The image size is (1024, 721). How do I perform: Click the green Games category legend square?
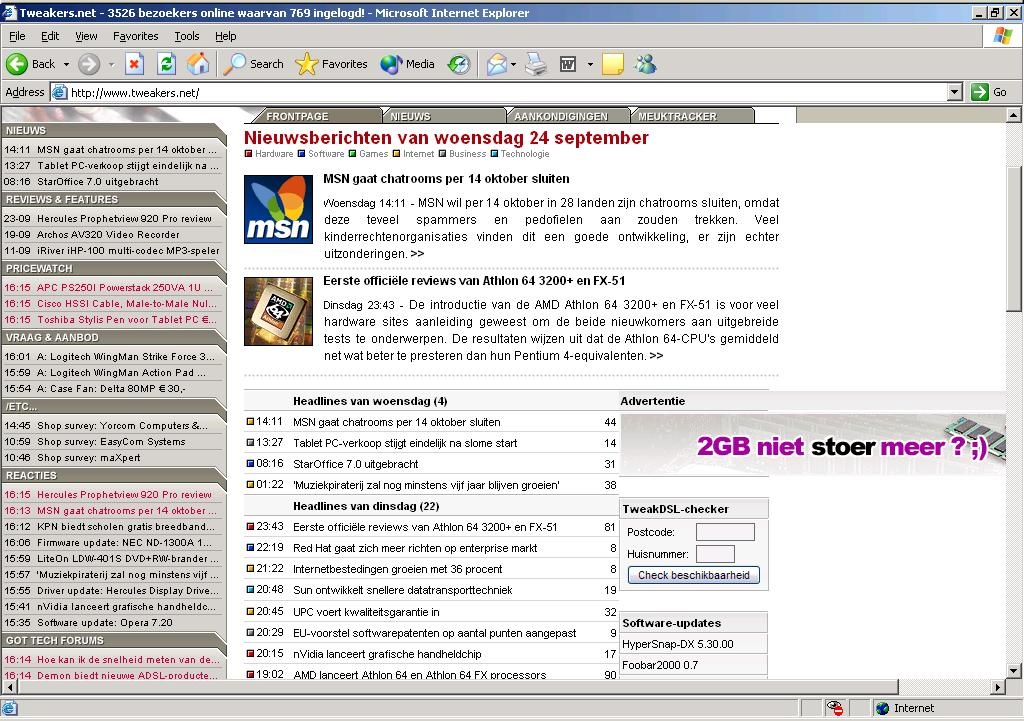[352, 154]
